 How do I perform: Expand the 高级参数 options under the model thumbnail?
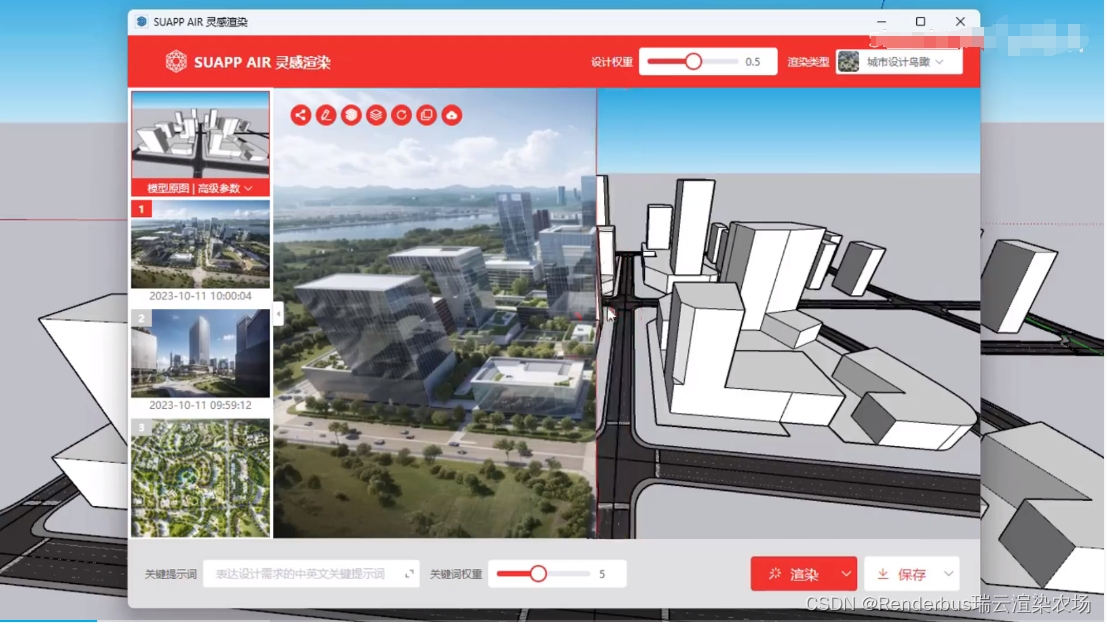click(225, 188)
